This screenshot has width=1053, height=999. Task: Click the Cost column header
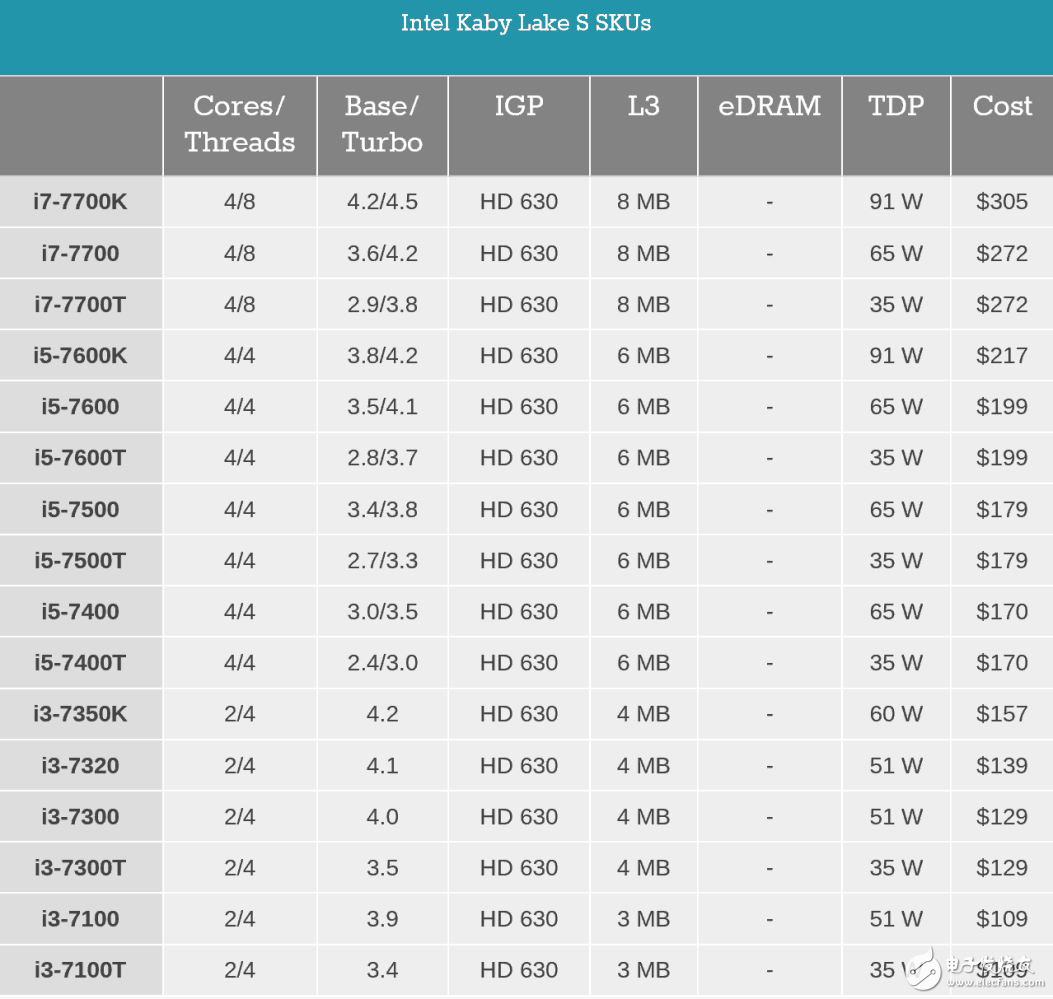1002,106
